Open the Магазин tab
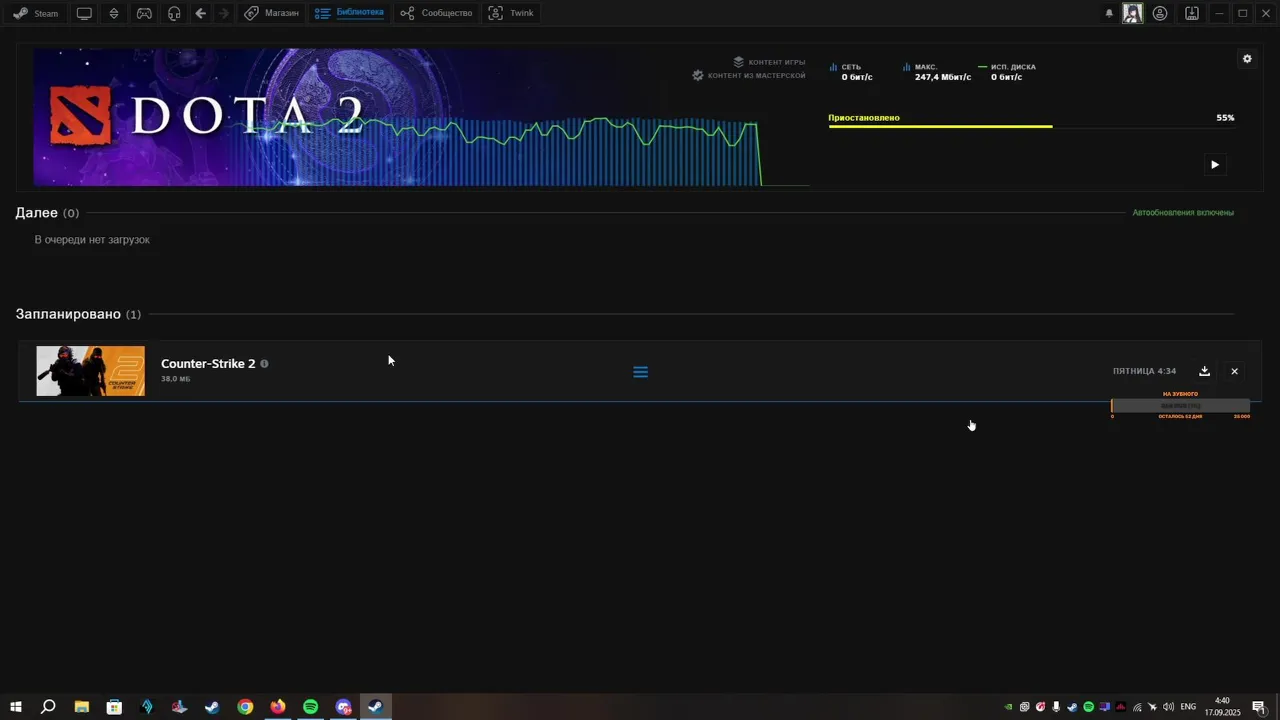Image resolution: width=1280 pixels, height=720 pixels. pyautogui.click(x=271, y=13)
